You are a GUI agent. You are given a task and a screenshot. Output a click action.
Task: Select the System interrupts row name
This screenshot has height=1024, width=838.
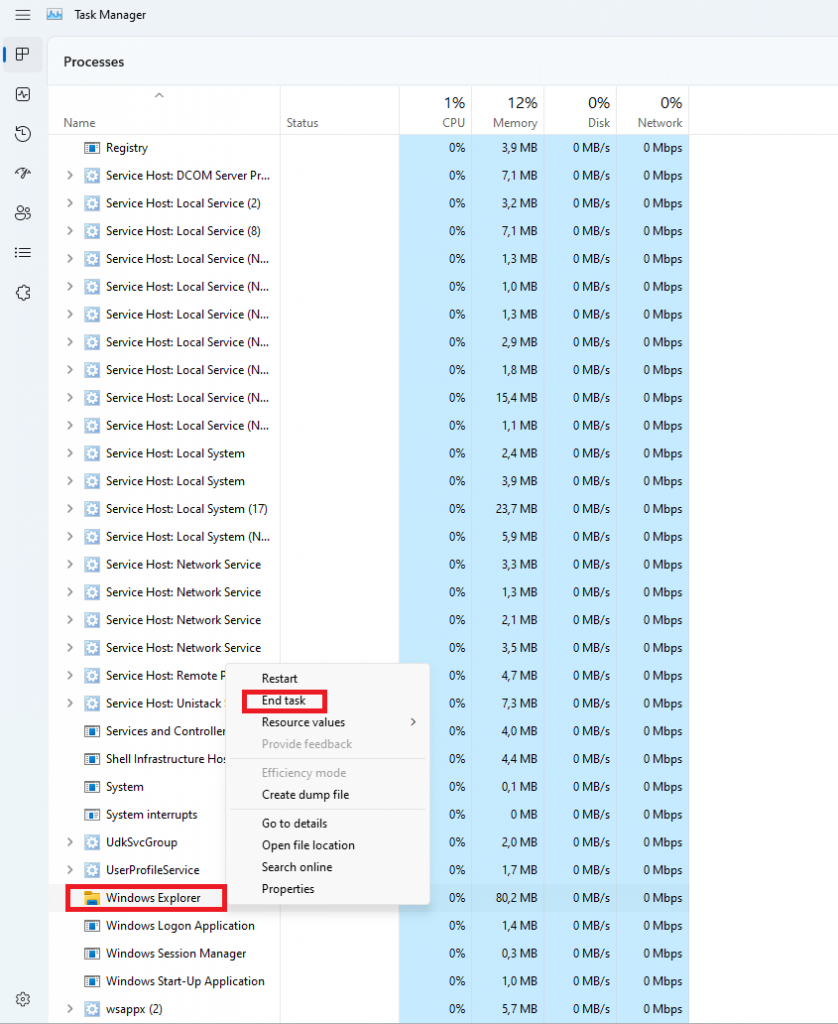[152, 814]
